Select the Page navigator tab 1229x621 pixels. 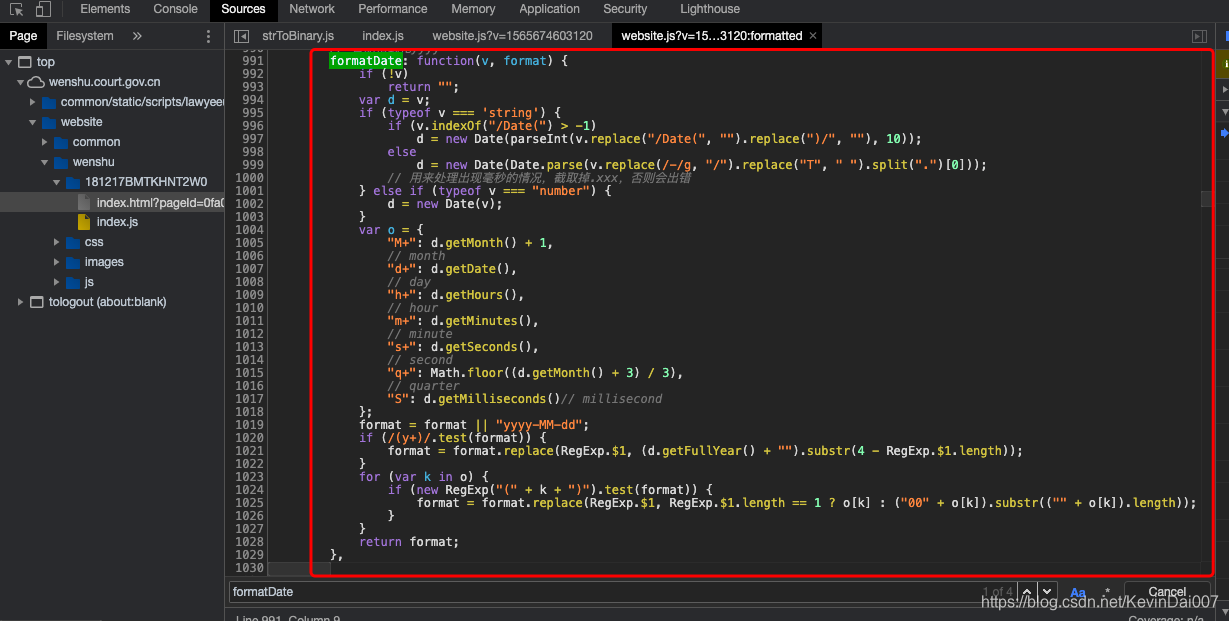tap(23, 36)
